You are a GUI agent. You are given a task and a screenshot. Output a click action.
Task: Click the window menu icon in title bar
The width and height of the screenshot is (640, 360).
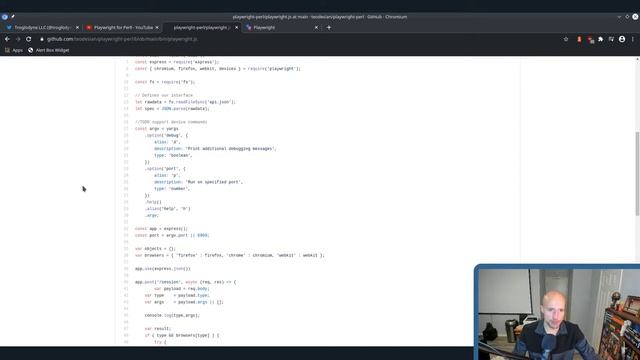(x=4, y=17)
